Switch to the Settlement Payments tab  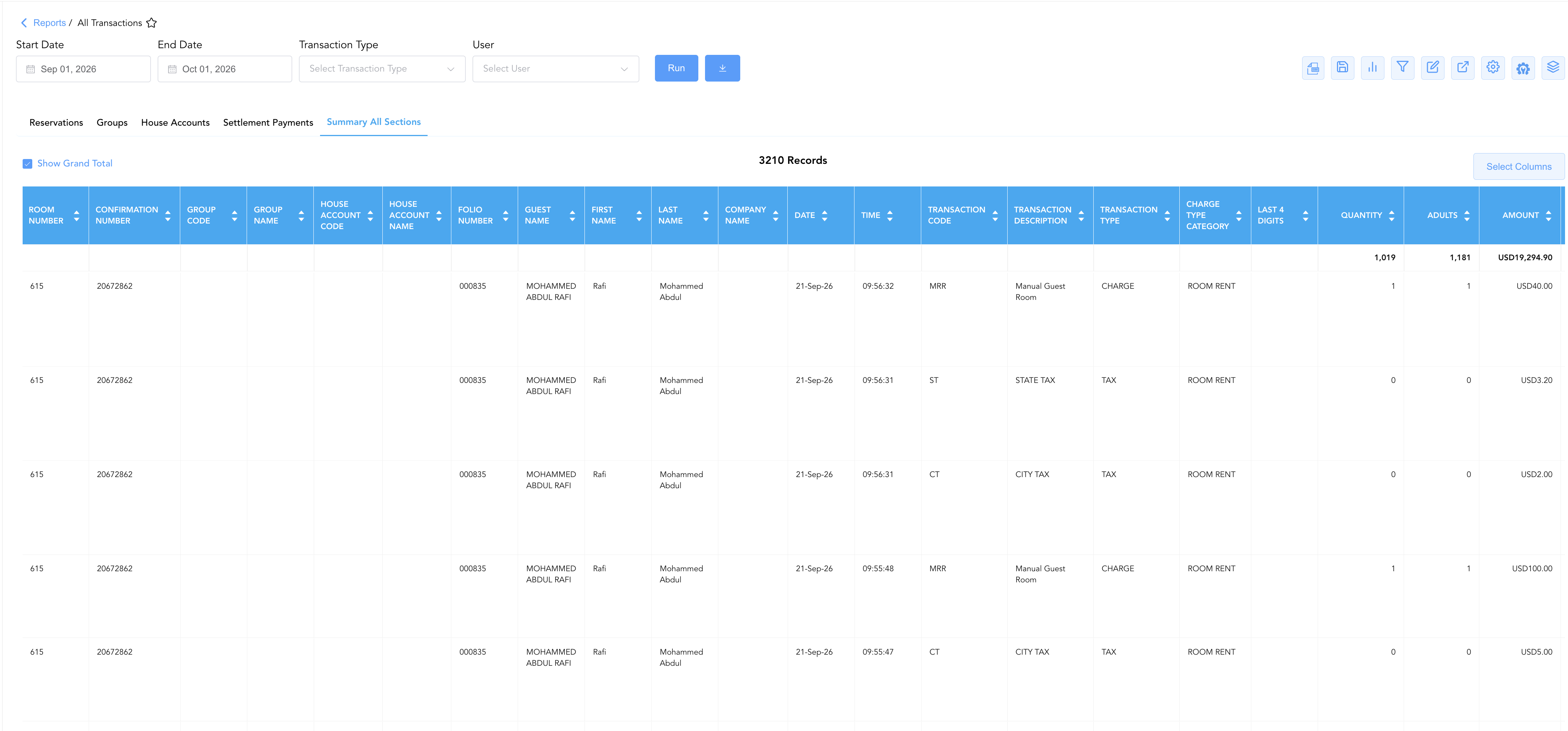point(269,122)
